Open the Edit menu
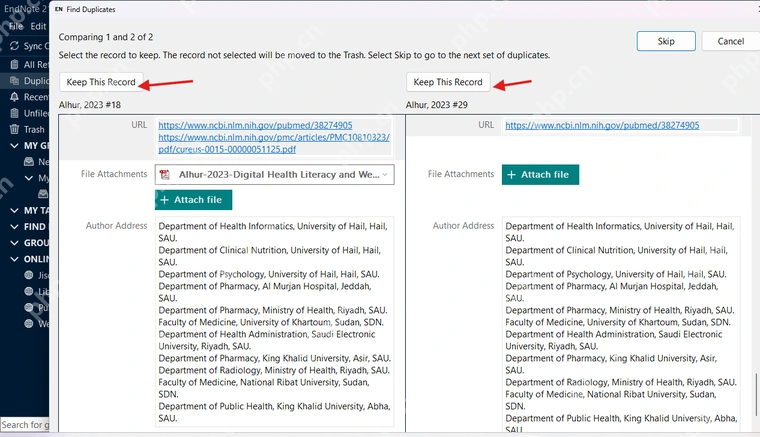 point(38,26)
